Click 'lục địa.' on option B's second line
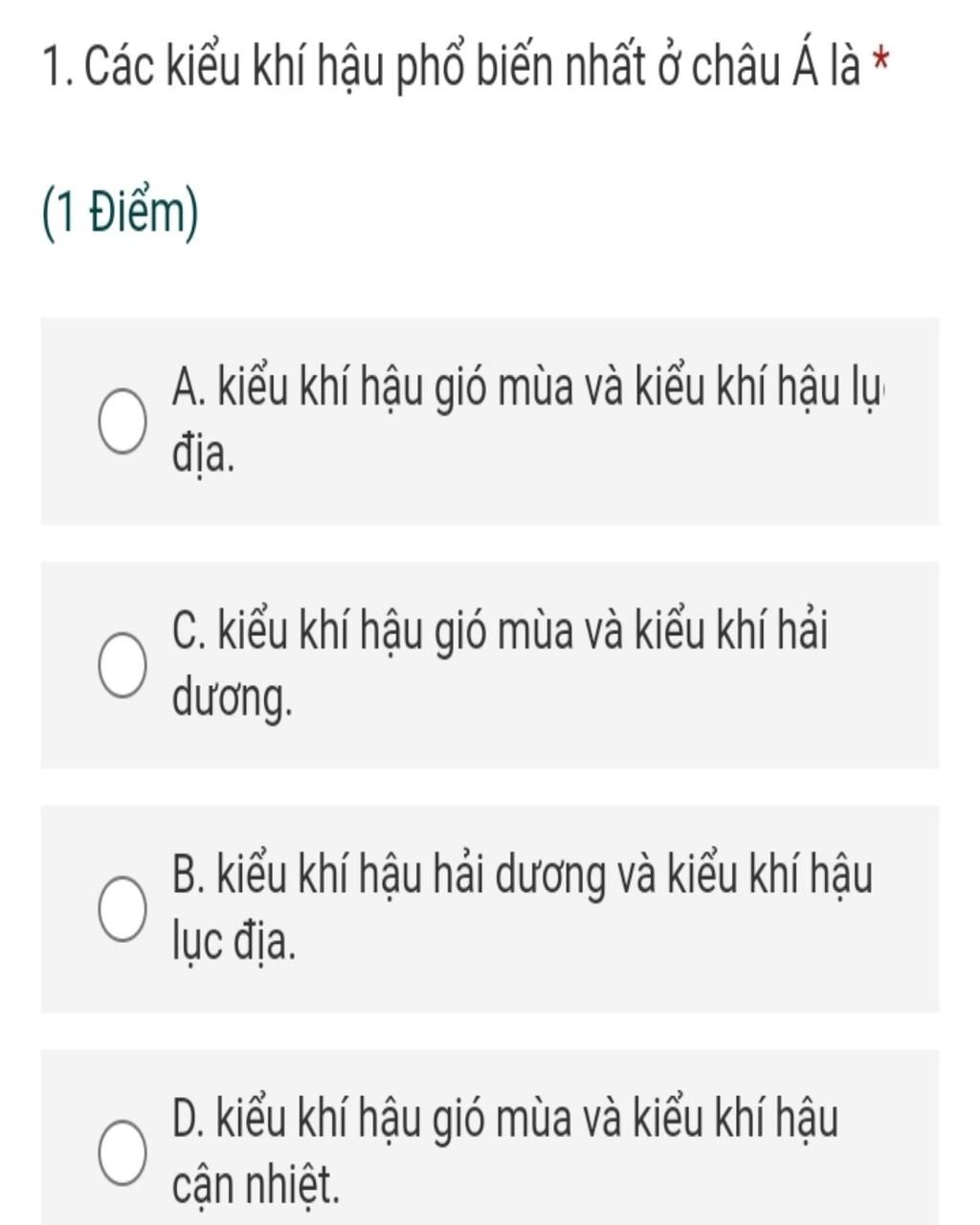980x1225 pixels. [x=234, y=944]
